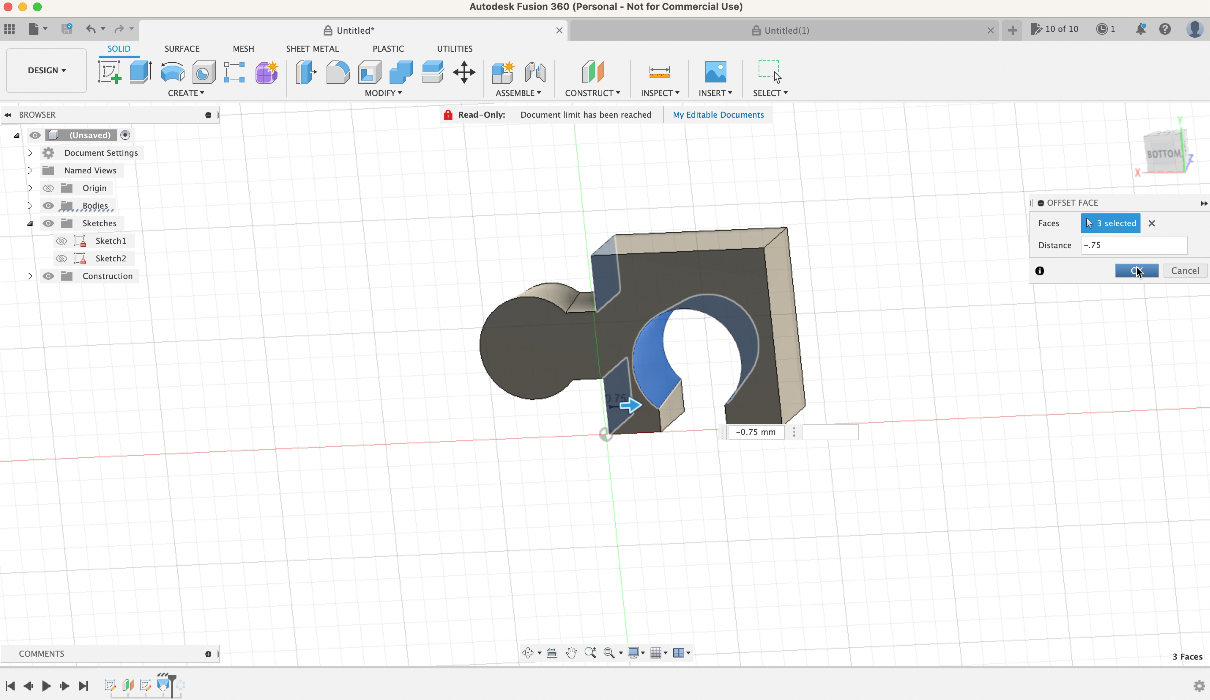Select the timeline history end marker
Image resolution: width=1210 pixels, height=700 pixels.
point(172,685)
